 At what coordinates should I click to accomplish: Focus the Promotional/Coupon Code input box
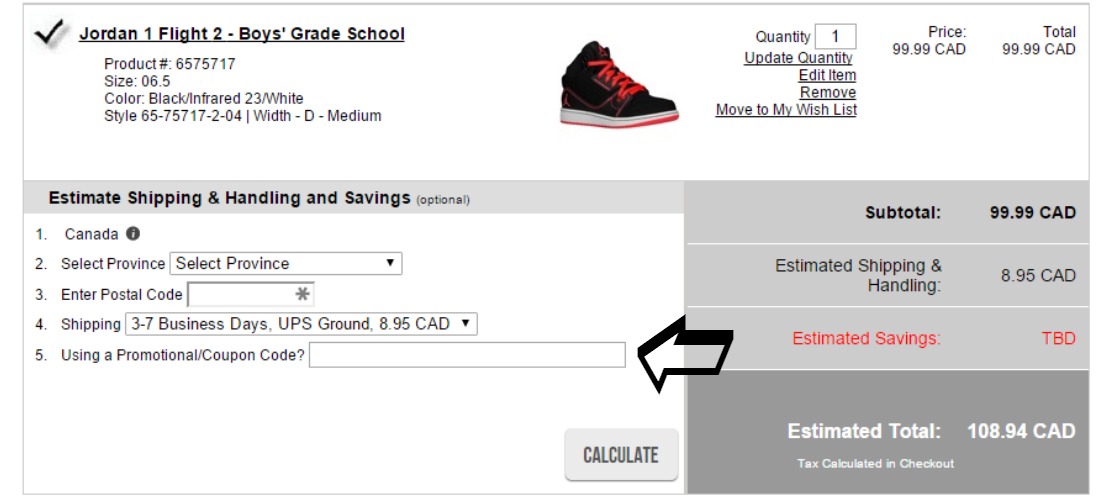click(x=467, y=355)
